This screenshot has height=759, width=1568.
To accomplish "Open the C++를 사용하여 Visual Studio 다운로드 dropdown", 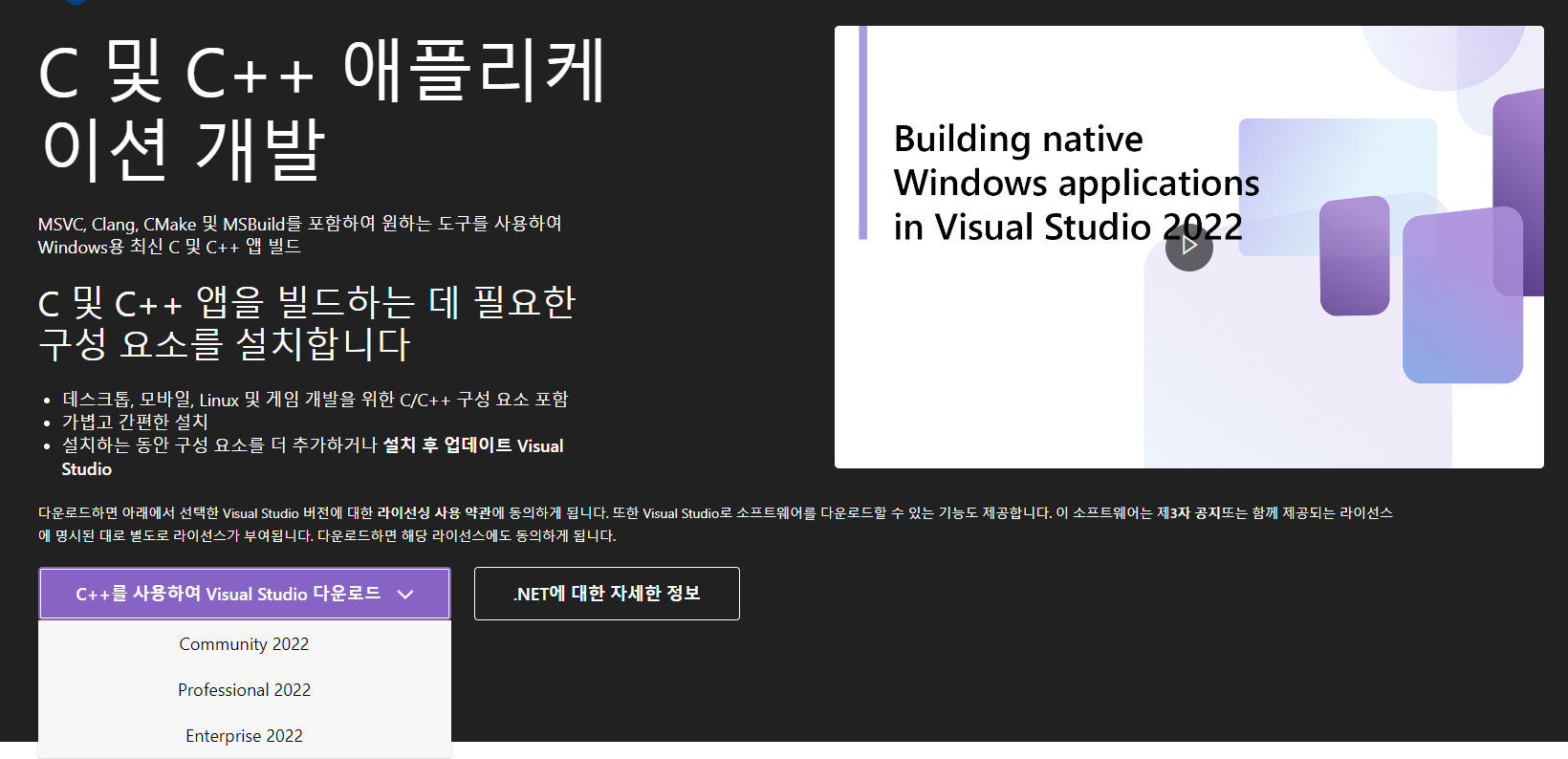I will click(245, 594).
